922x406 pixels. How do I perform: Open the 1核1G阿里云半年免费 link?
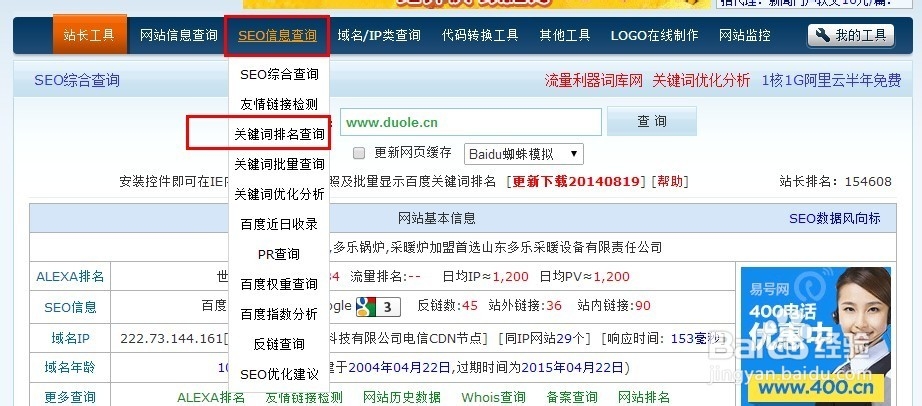[831, 81]
